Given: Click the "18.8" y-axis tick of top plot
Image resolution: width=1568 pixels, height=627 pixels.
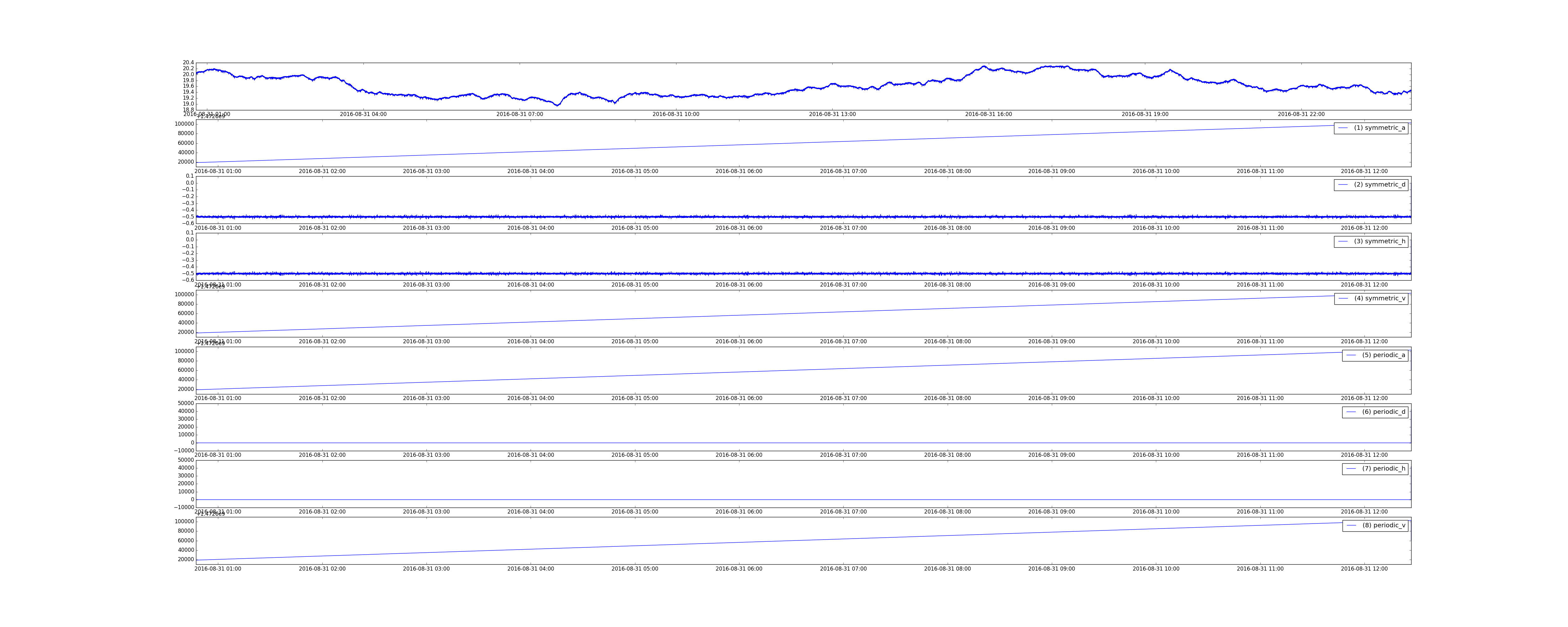Looking at the screenshot, I should [x=188, y=110].
